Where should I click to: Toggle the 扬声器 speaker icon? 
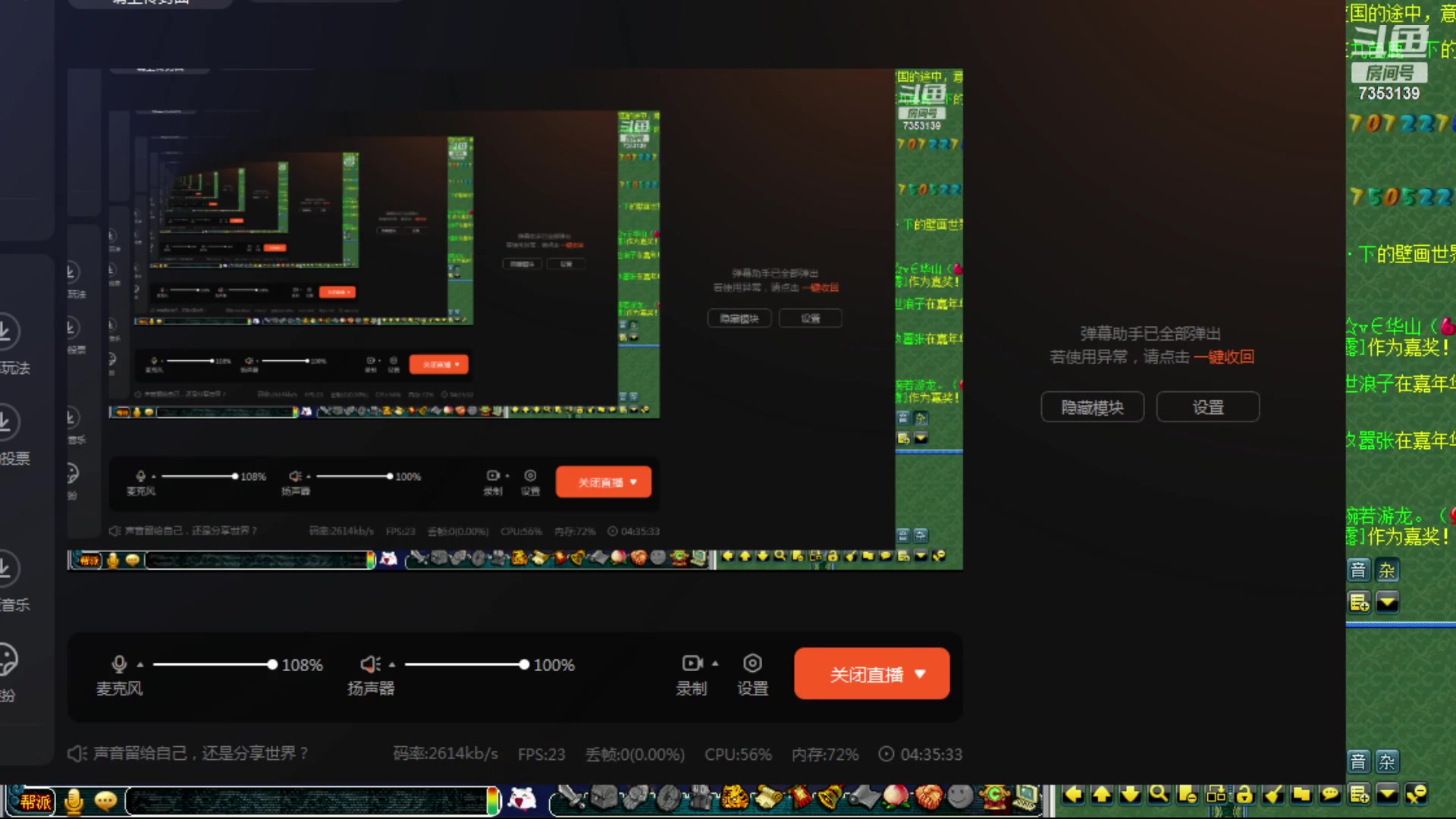(x=369, y=664)
